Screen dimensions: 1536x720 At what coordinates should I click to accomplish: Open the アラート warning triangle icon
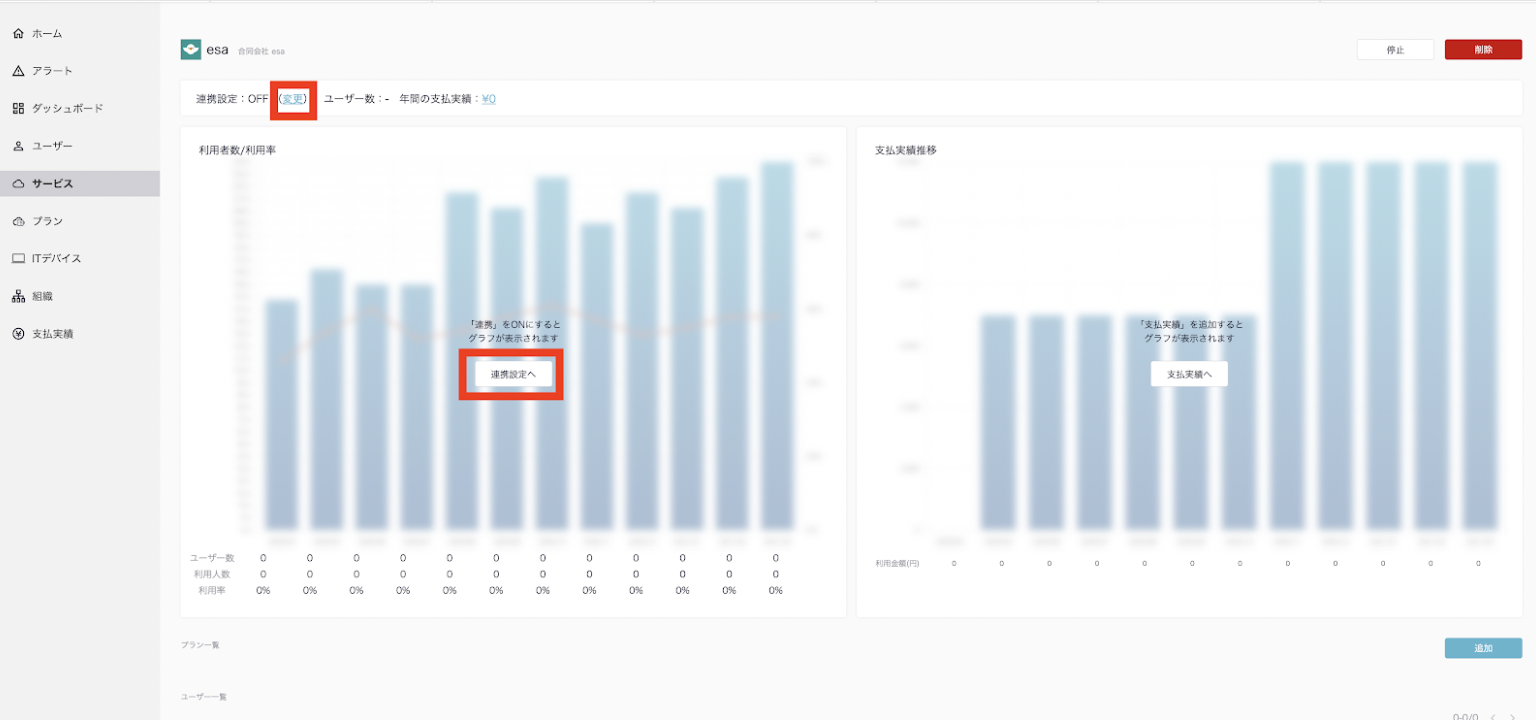(x=18, y=71)
